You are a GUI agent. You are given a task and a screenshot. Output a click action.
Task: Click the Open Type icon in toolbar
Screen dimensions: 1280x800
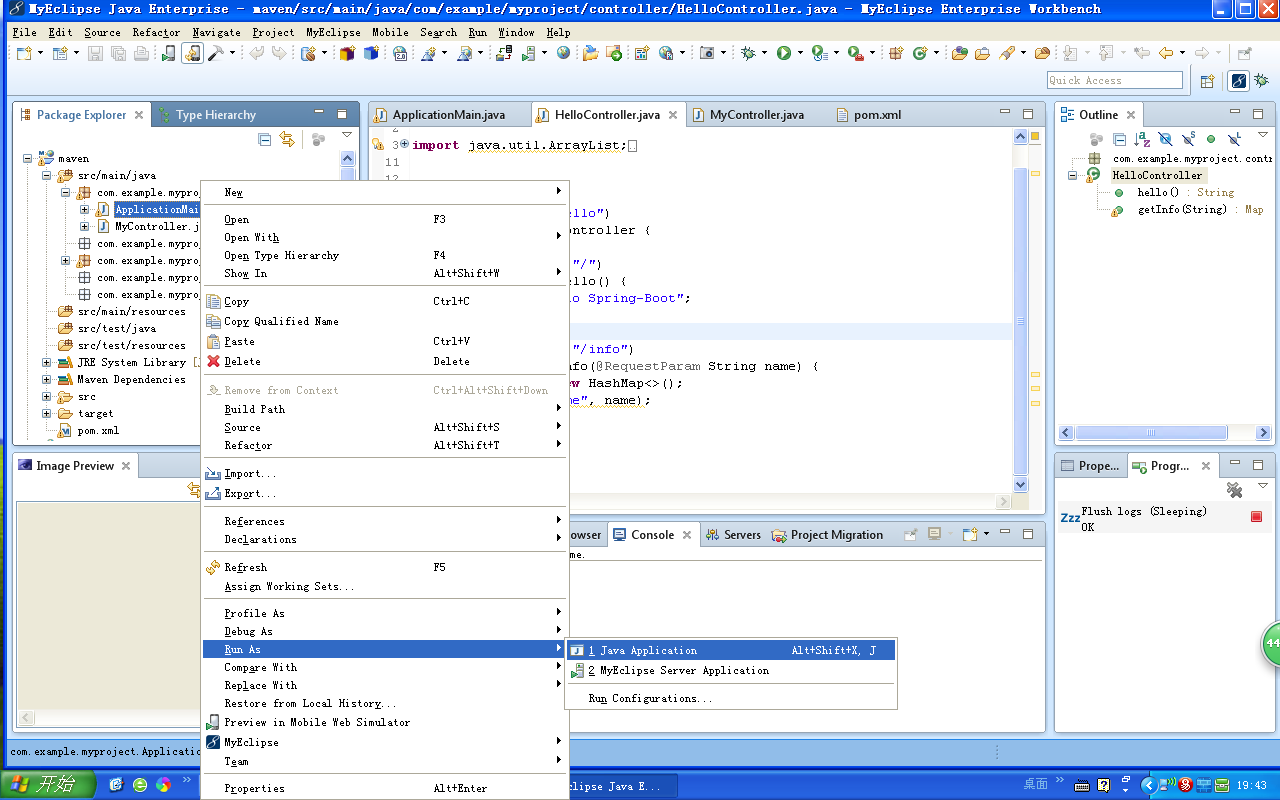pos(959,53)
